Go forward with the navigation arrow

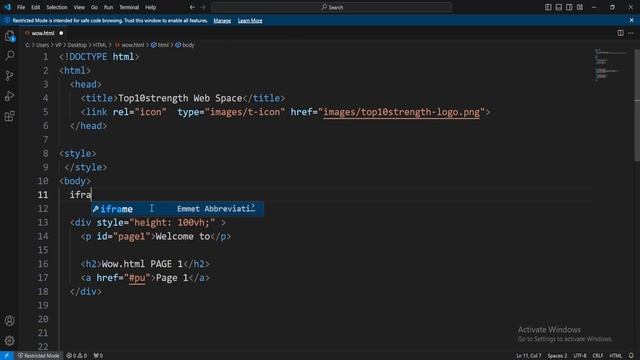(203, 7)
